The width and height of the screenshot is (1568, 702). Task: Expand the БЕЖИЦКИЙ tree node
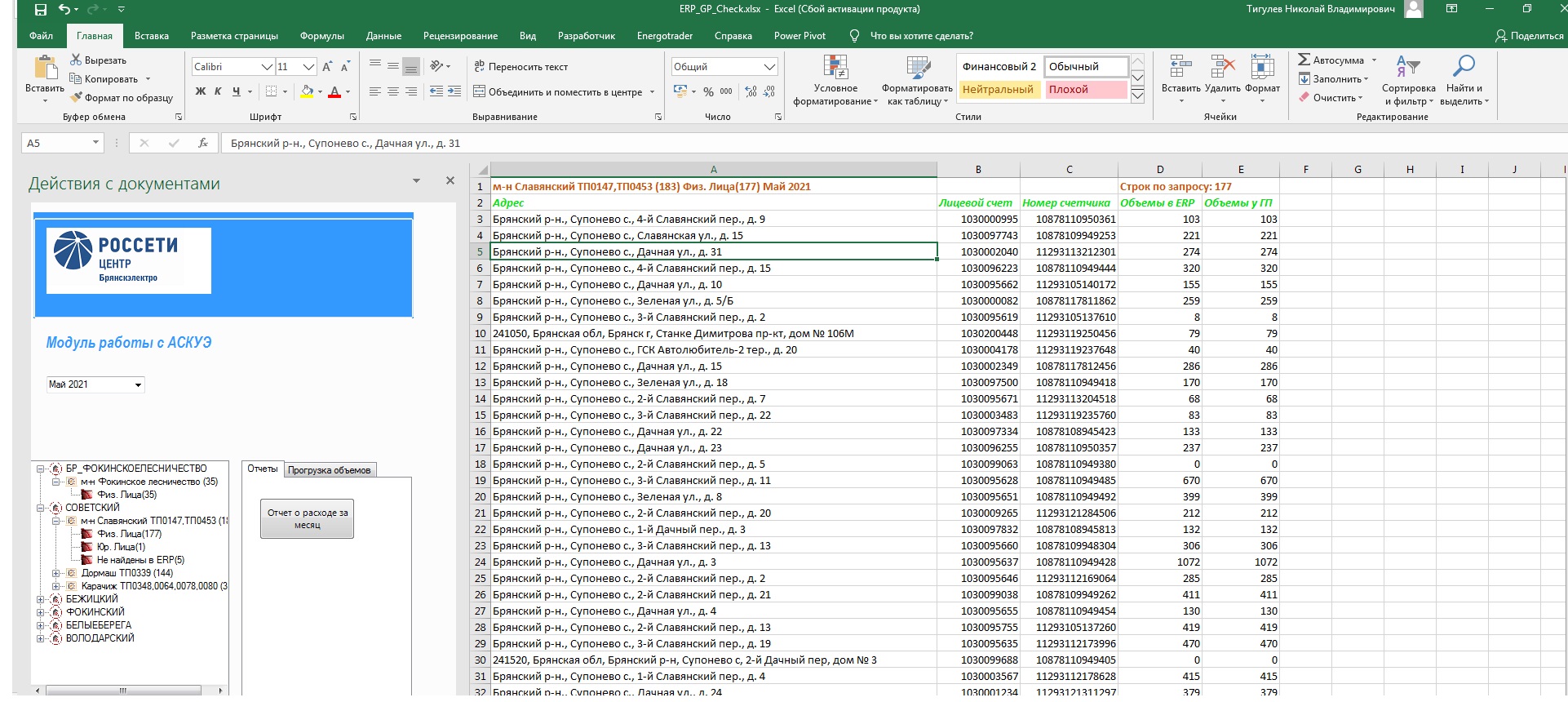coord(41,599)
